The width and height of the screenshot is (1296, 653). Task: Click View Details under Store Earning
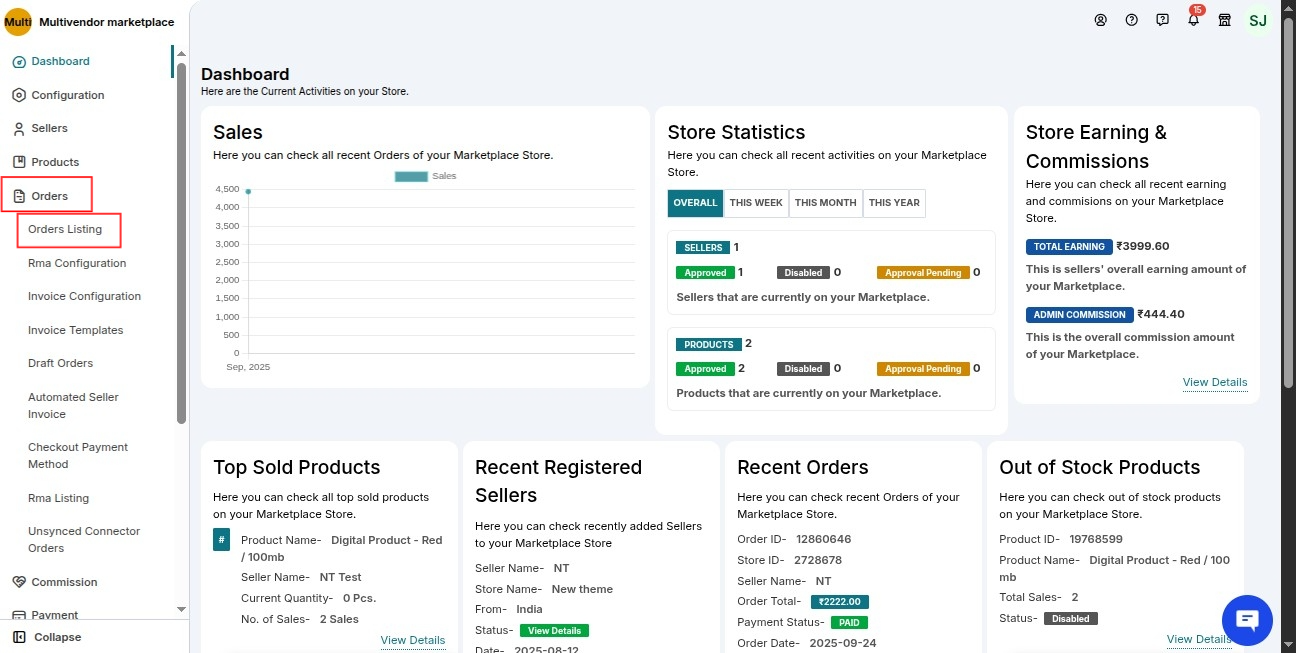click(1214, 382)
